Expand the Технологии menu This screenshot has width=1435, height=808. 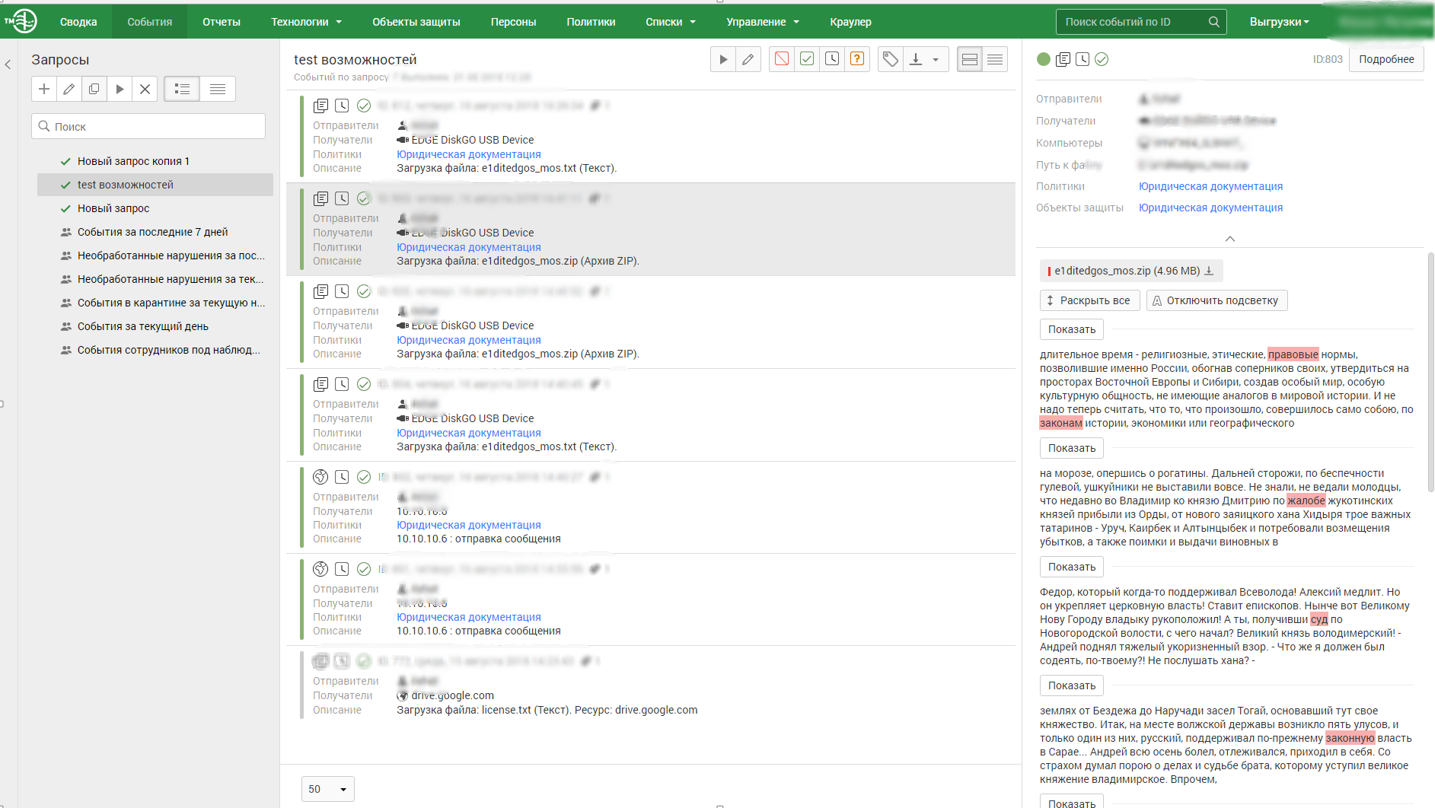[x=306, y=22]
